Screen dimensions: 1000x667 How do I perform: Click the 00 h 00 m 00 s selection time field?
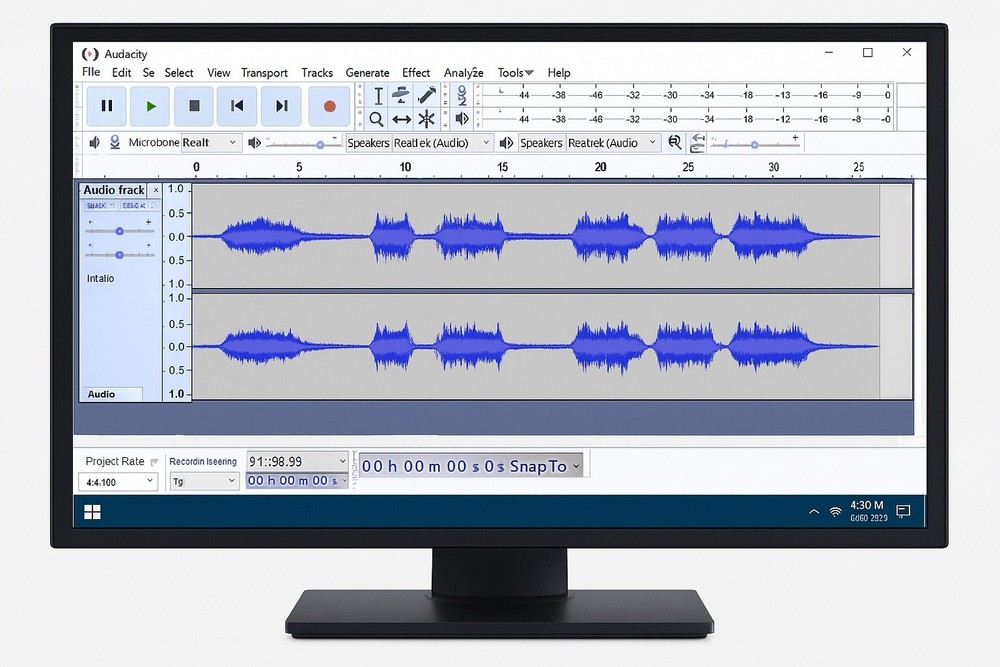[297, 481]
